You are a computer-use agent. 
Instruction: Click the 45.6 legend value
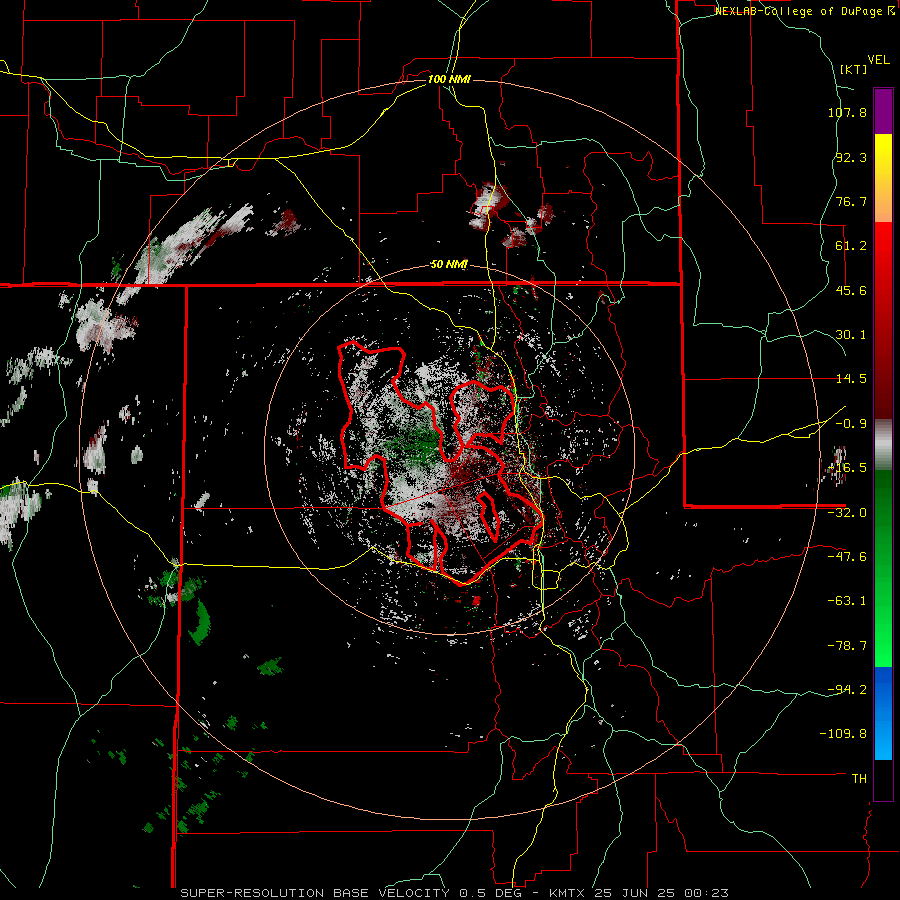(851, 290)
